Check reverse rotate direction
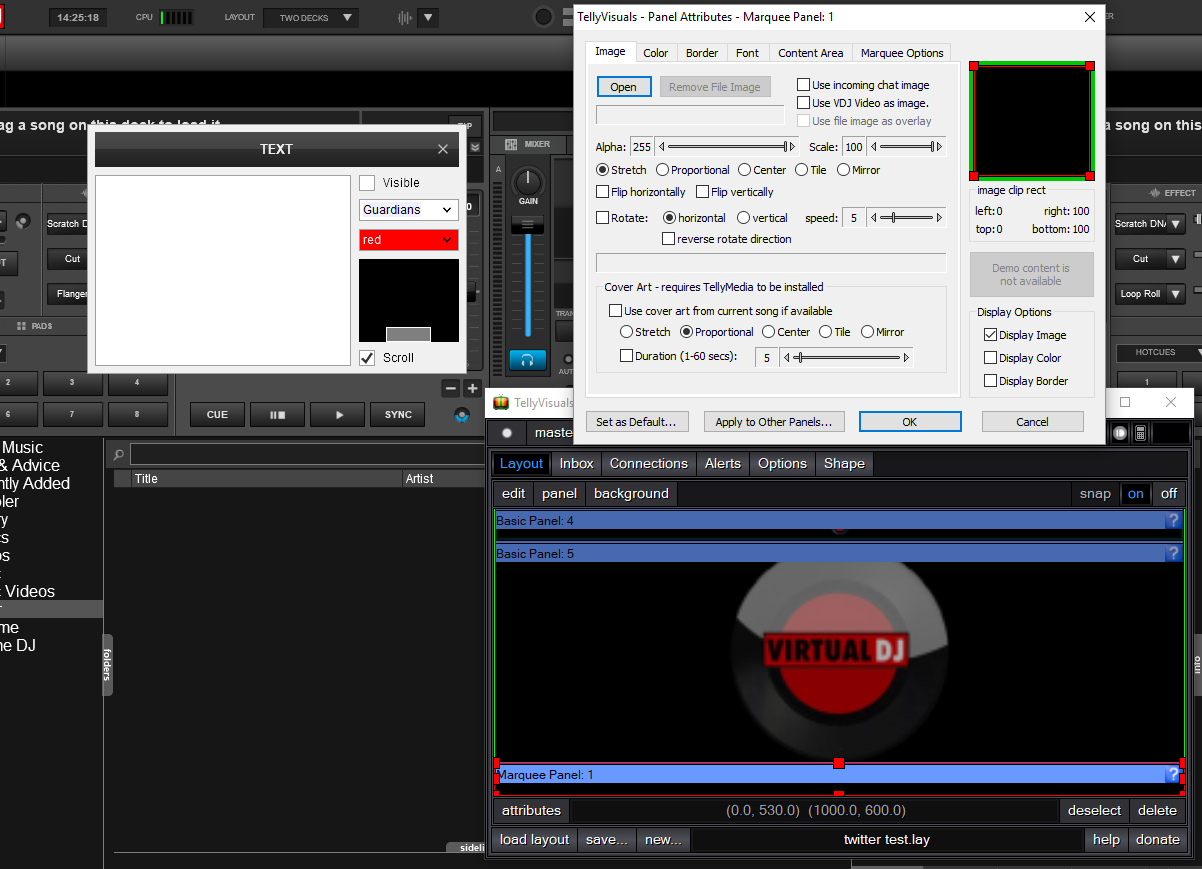This screenshot has height=869, width=1202. pos(668,239)
